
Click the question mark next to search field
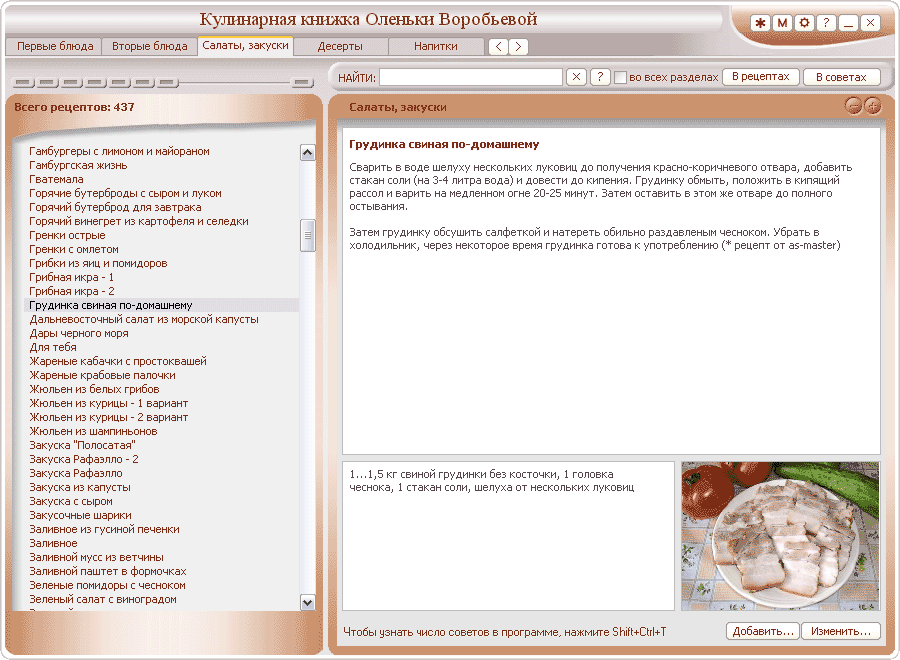pos(600,77)
